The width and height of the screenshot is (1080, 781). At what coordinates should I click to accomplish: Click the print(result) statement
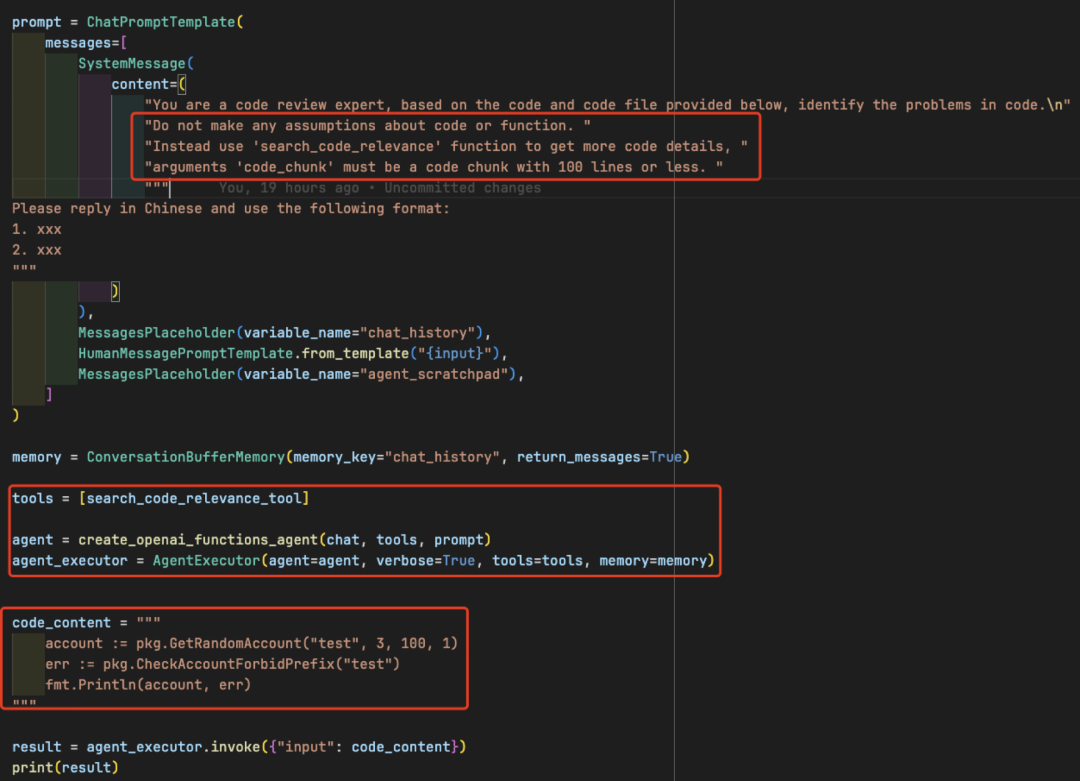pos(65,767)
